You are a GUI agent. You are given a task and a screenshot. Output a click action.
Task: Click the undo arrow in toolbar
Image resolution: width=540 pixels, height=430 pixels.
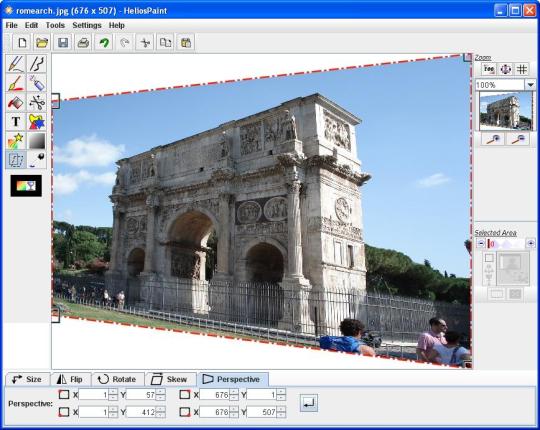click(104, 43)
